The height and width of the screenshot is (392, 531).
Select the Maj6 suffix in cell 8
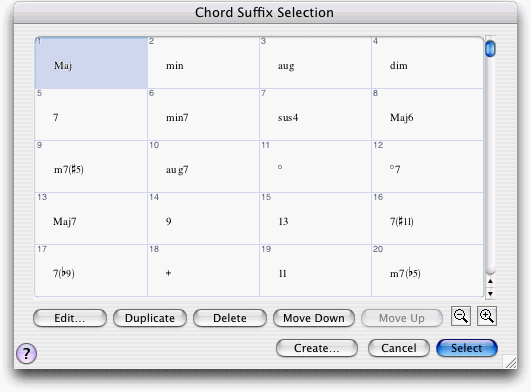(x=427, y=115)
